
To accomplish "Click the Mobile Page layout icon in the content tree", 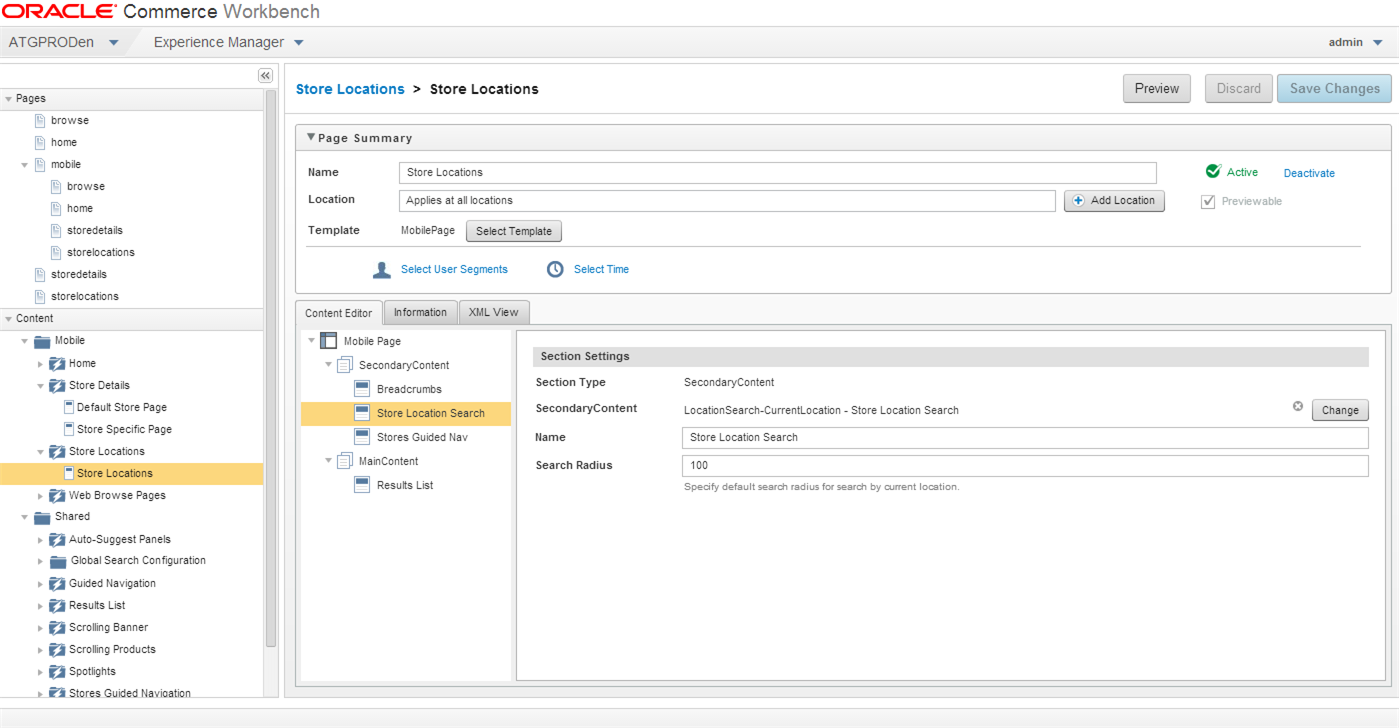I will (328, 341).
